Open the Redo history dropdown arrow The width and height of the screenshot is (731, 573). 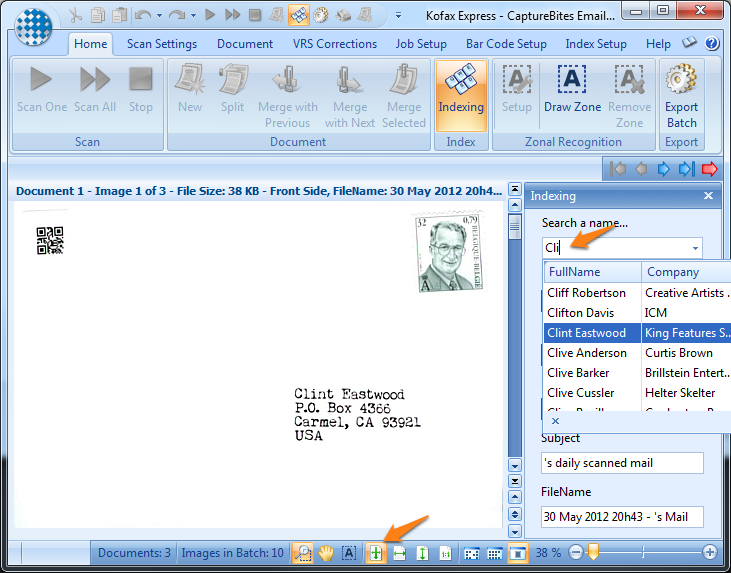point(193,15)
